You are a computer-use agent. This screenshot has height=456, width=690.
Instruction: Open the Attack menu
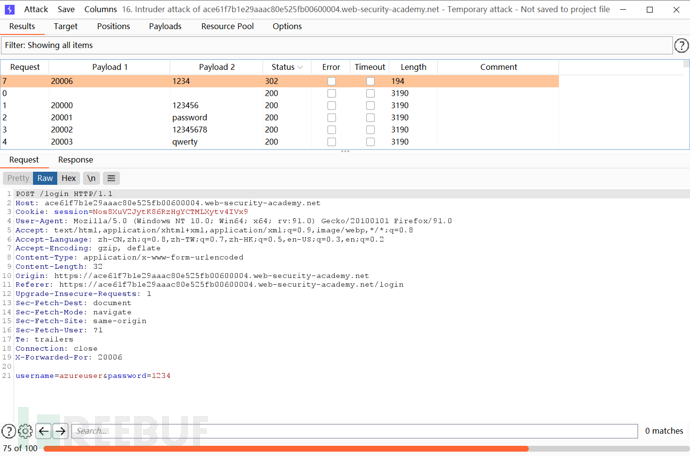coord(36,9)
